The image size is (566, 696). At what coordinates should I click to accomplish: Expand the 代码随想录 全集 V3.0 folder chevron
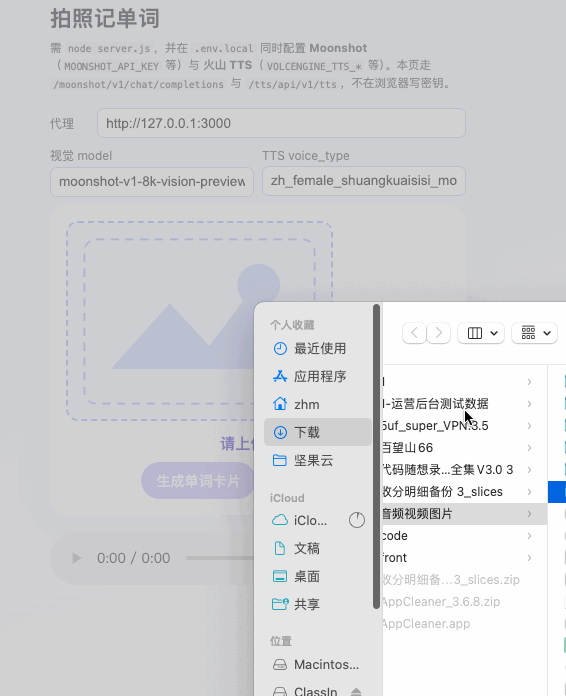529,470
